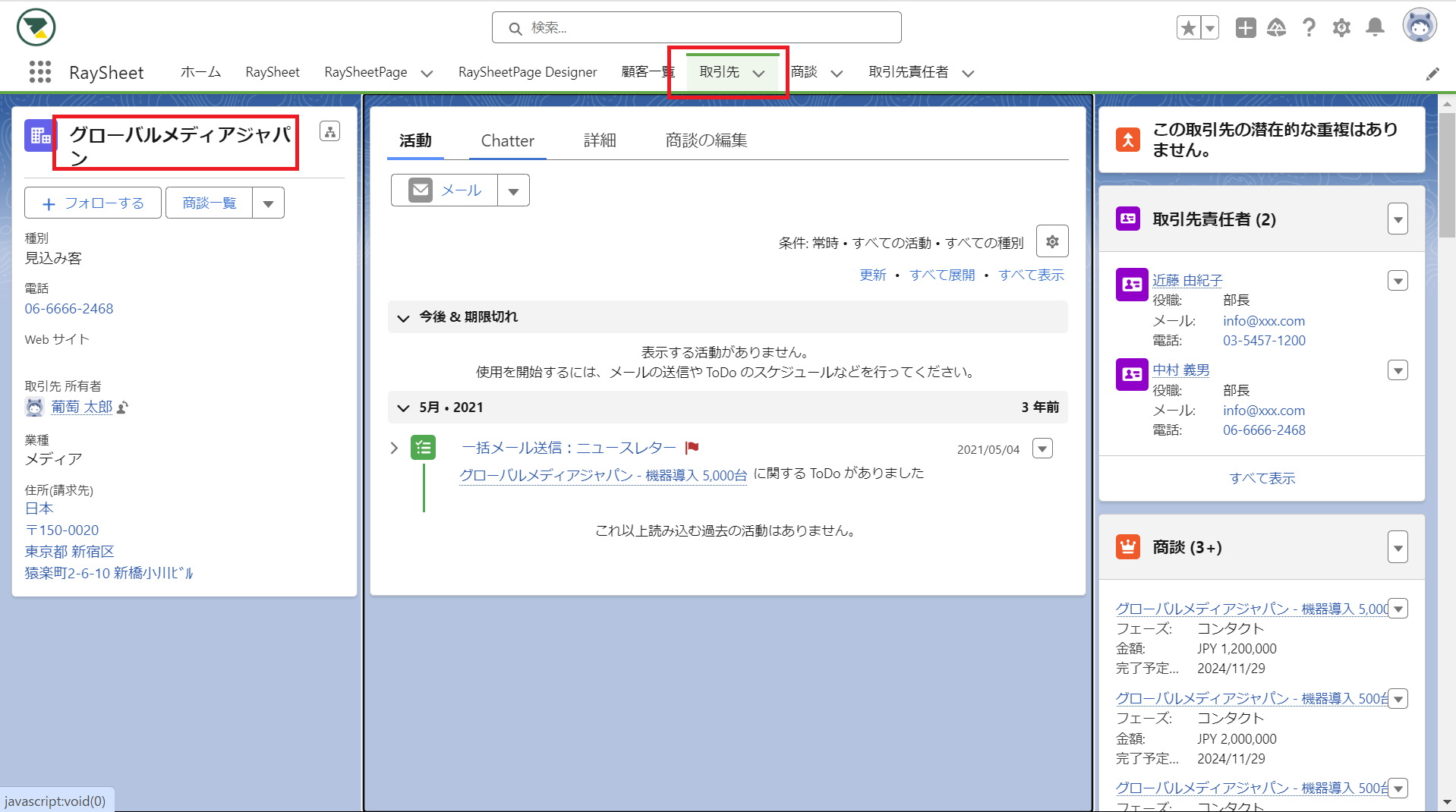Open the 取引先責任者 (2) card menu
This screenshot has width=1456, height=812.
[1398, 219]
